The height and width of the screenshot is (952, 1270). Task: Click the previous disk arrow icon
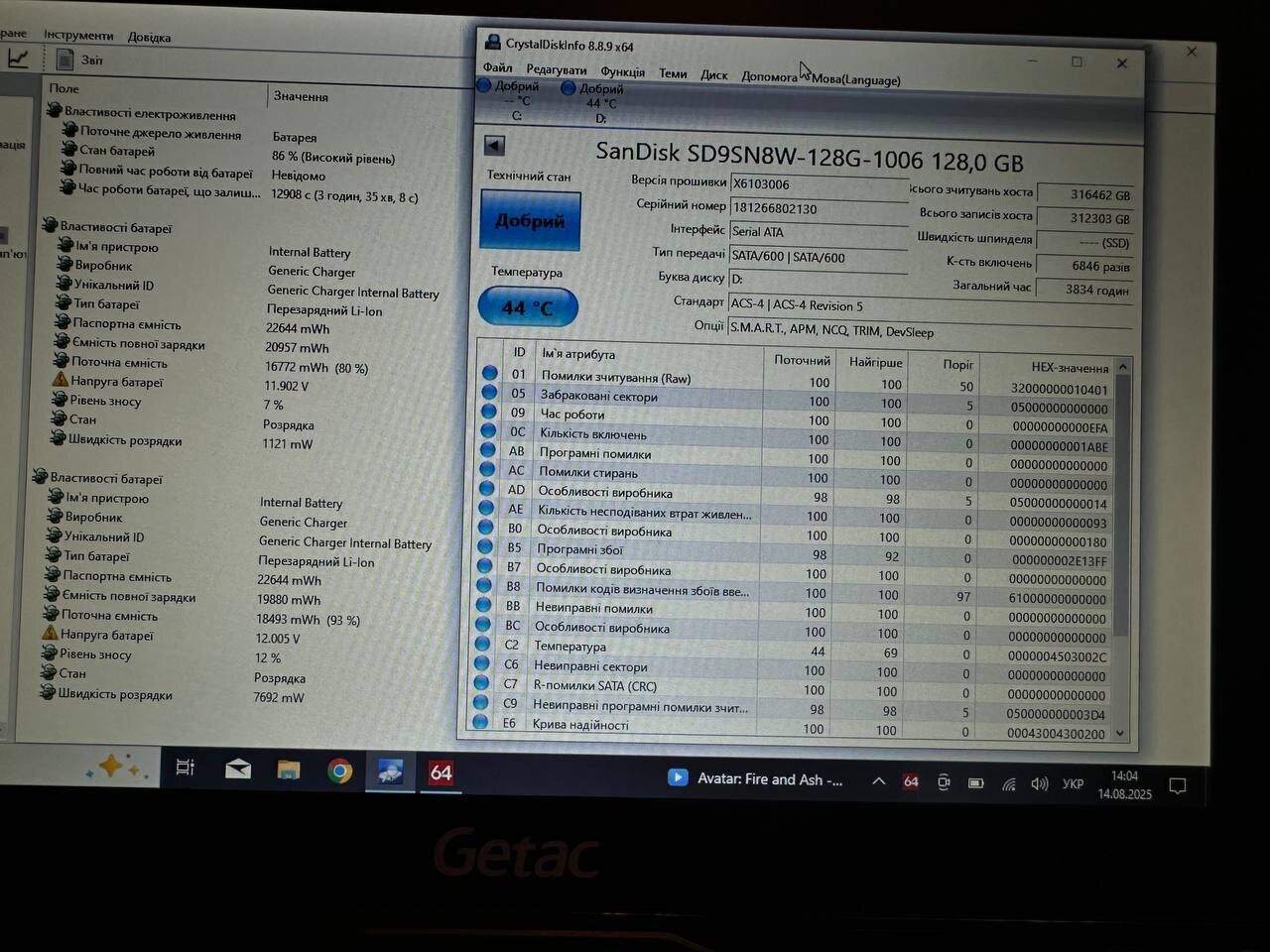[x=494, y=146]
